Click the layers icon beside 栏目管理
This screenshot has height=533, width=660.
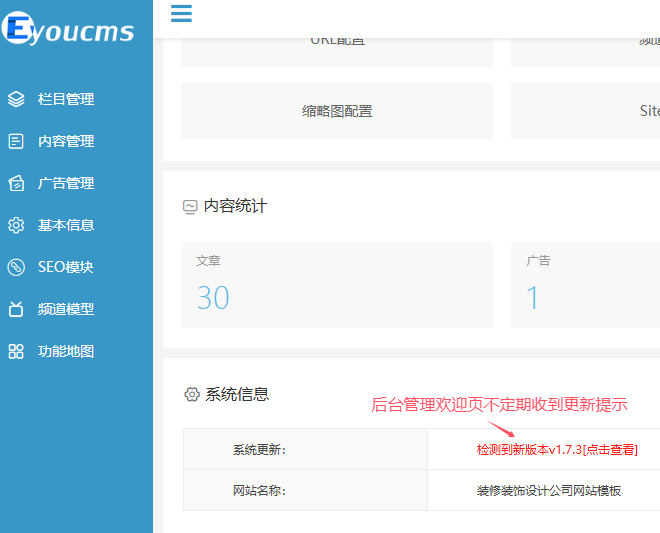tap(16, 99)
